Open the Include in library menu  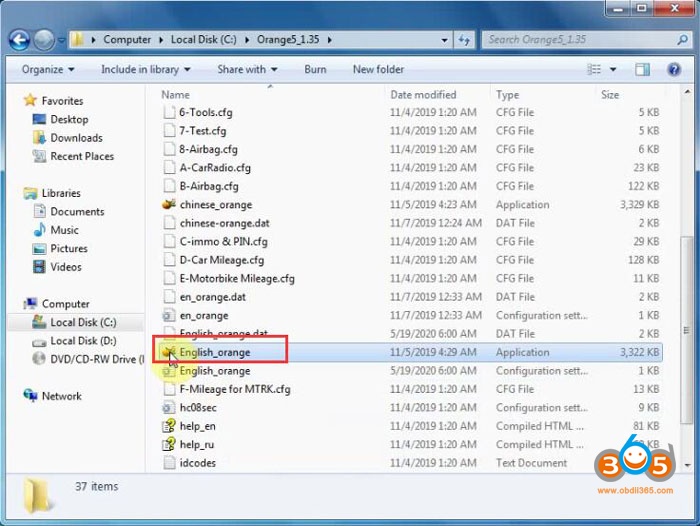(146, 70)
